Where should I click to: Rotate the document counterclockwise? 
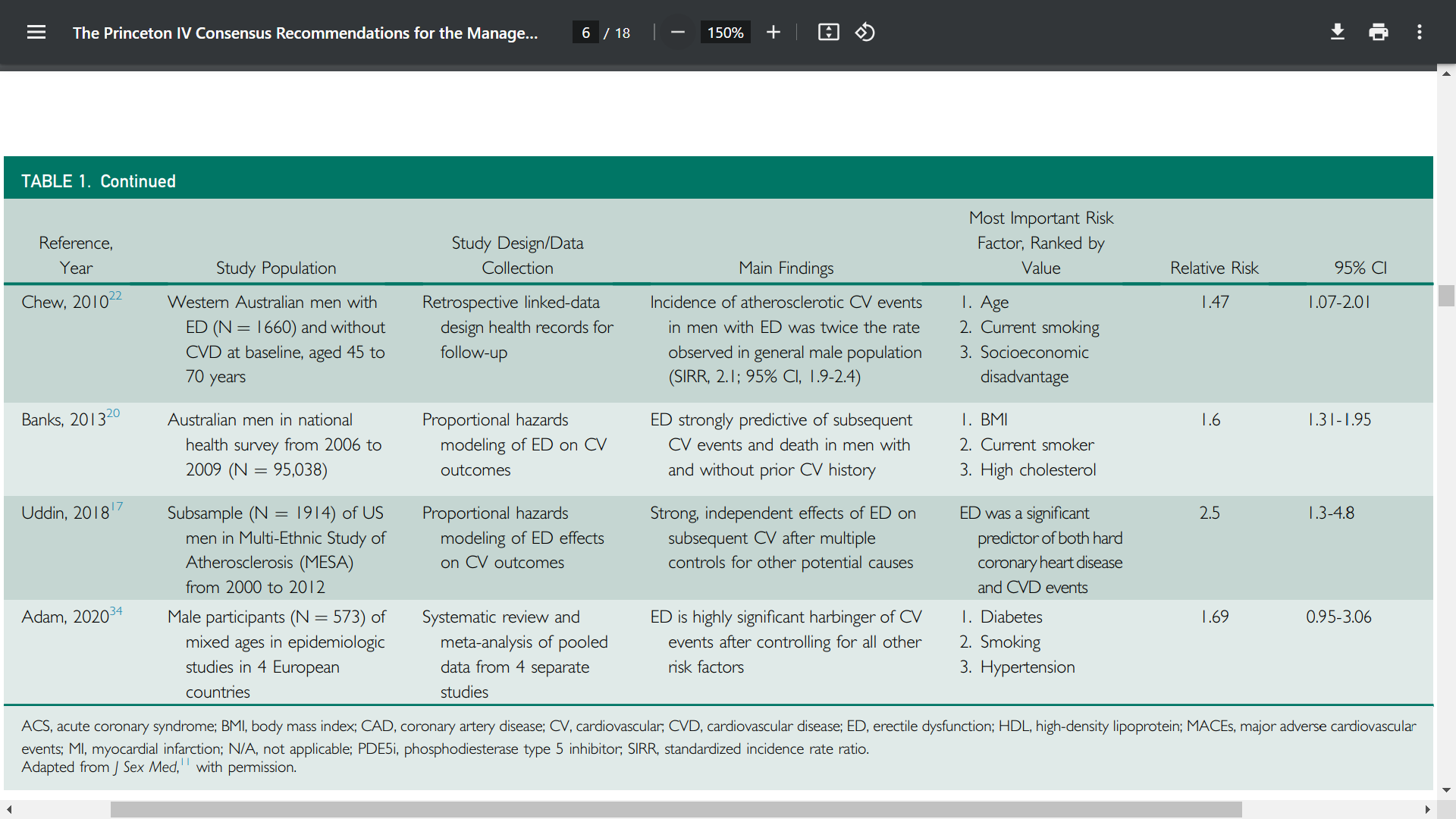865,33
